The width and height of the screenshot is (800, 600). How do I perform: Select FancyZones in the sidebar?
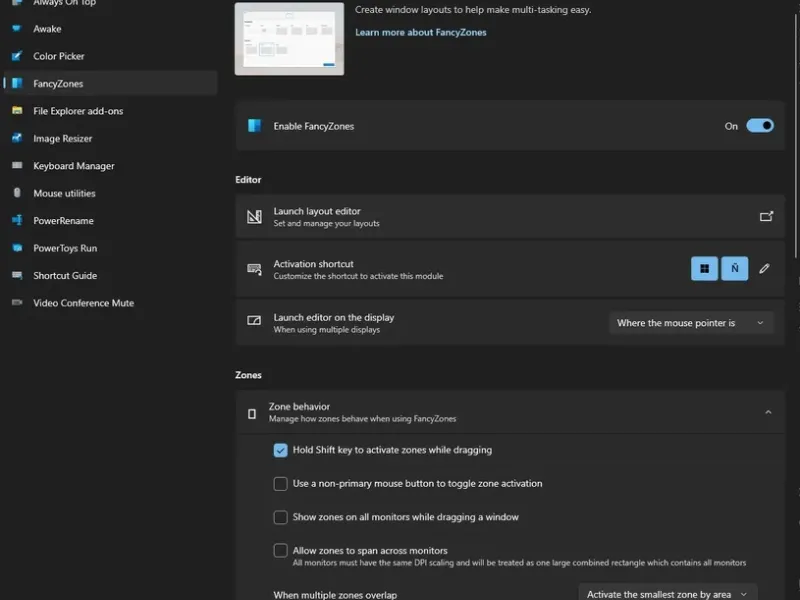coord(111,83)
